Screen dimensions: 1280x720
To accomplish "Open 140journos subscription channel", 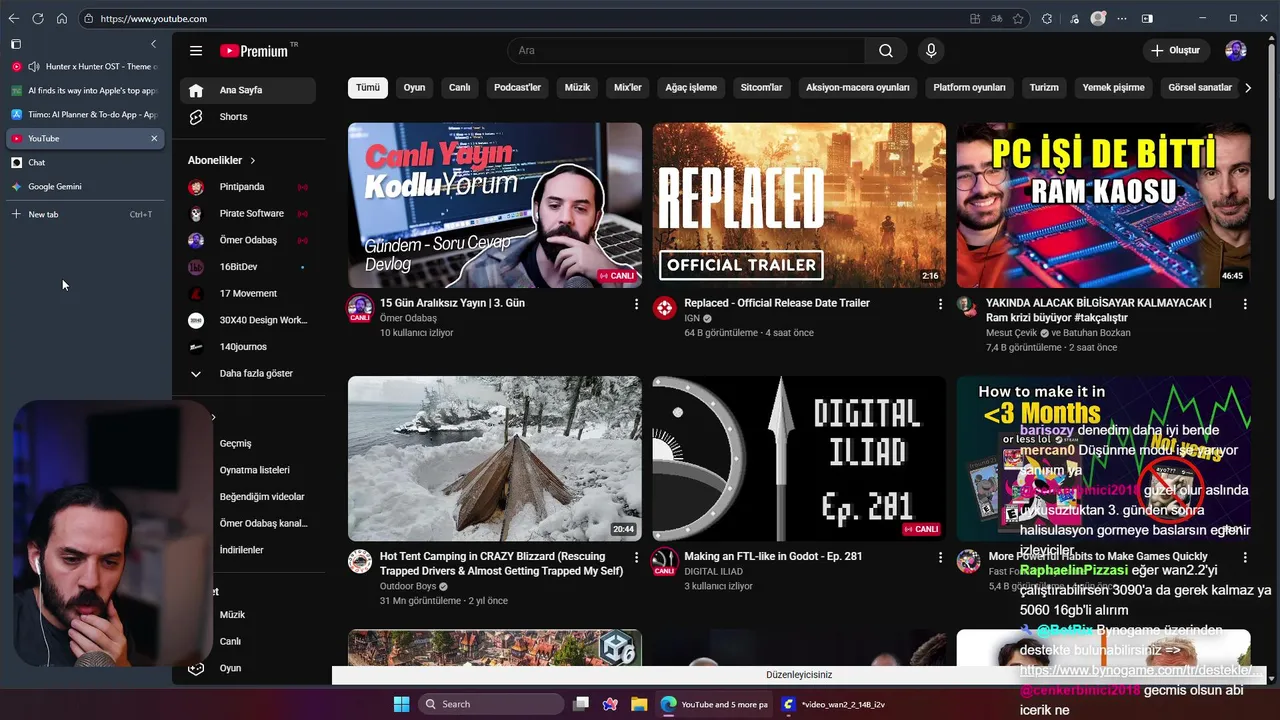I will [248, 347].
